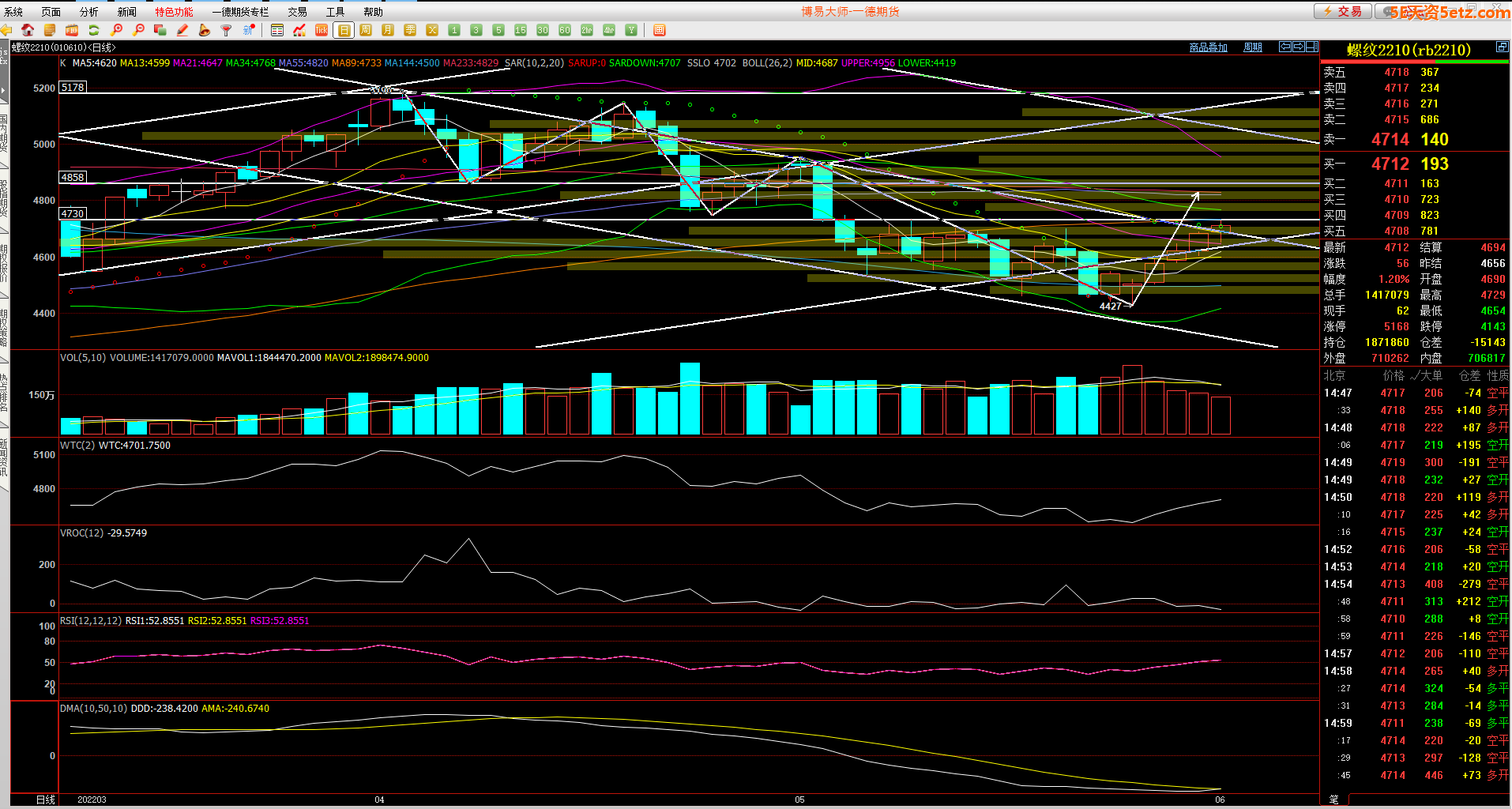Viewport: 1512px width, 809px height.
Task: Click the DMA(10,50,10) indicator label
Action: coord(93,709)
